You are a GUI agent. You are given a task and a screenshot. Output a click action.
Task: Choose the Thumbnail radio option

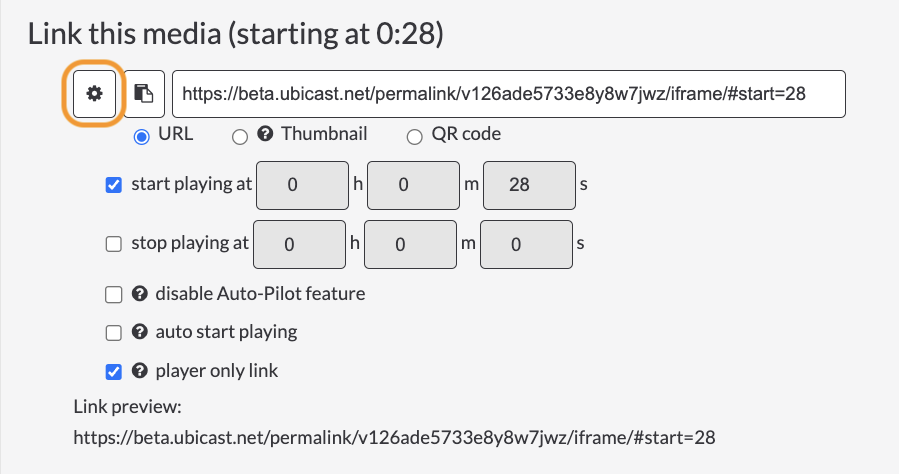pyautogui.click(x=240, y=137)
